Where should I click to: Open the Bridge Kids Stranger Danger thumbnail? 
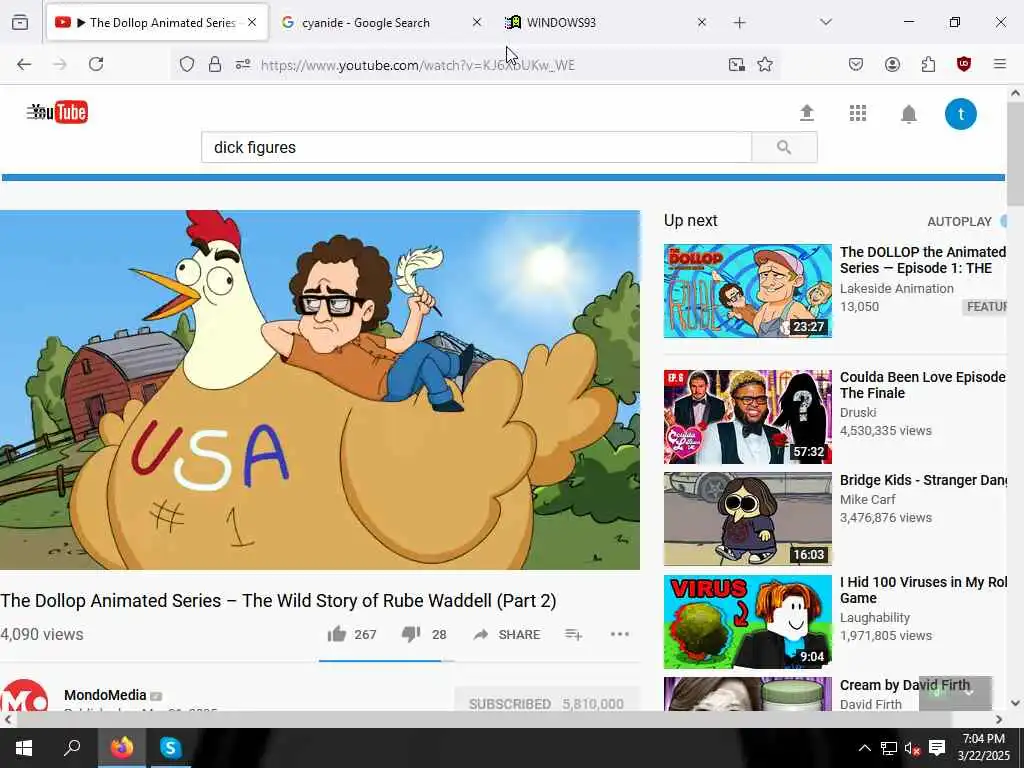tap(748, 519)
